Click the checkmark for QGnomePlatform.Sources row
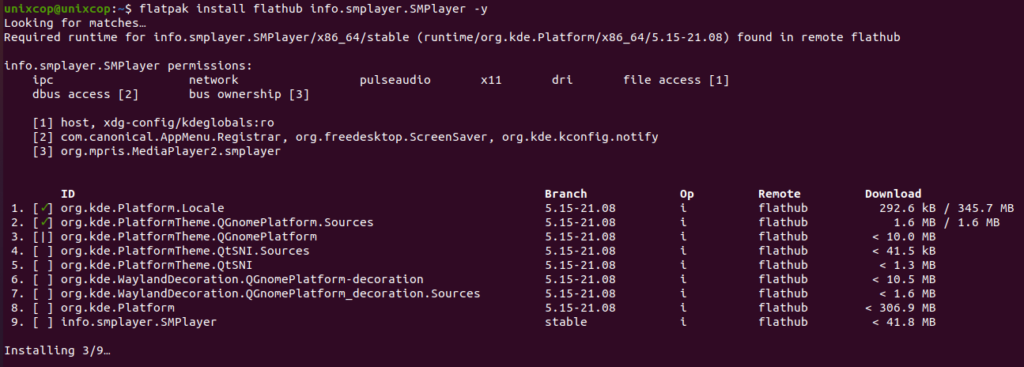This screenshot has width=1024, height=367. click(x=43, y=223)
